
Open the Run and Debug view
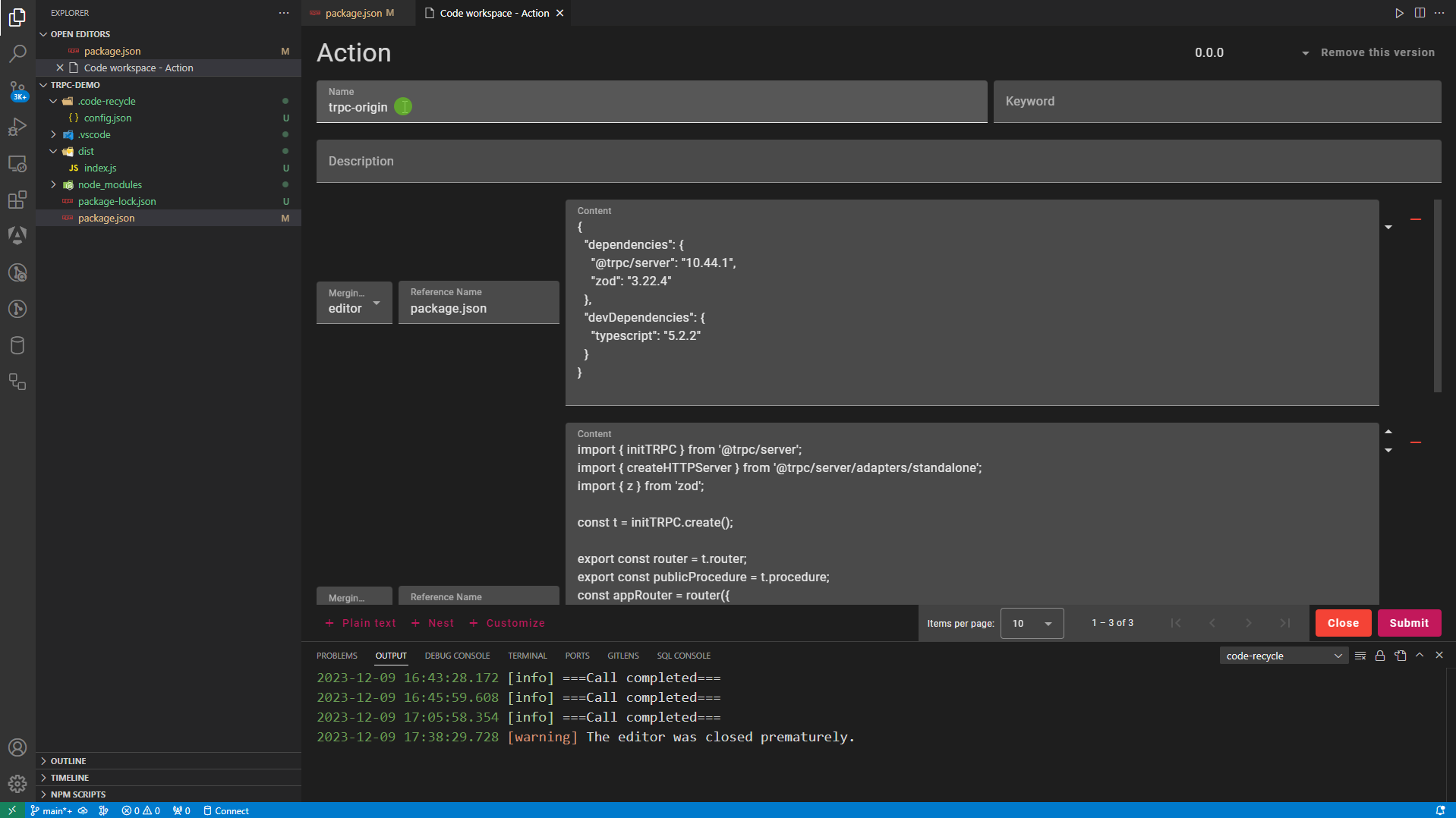(17, 127)
